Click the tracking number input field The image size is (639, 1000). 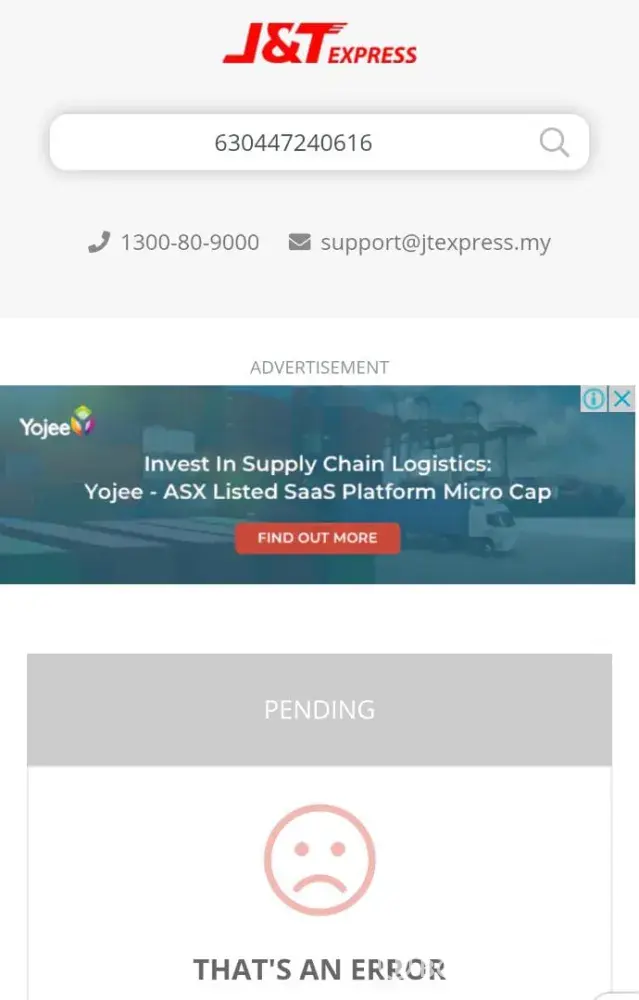pos(320,142)
